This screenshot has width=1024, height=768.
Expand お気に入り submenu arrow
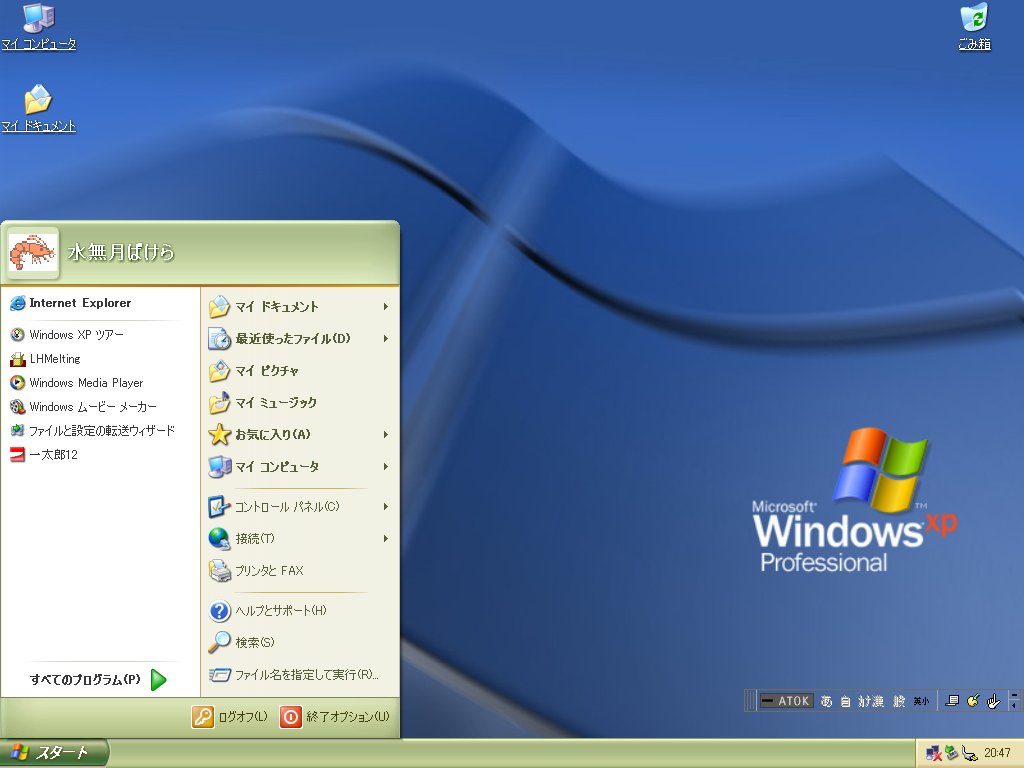(x=385, y=435)
